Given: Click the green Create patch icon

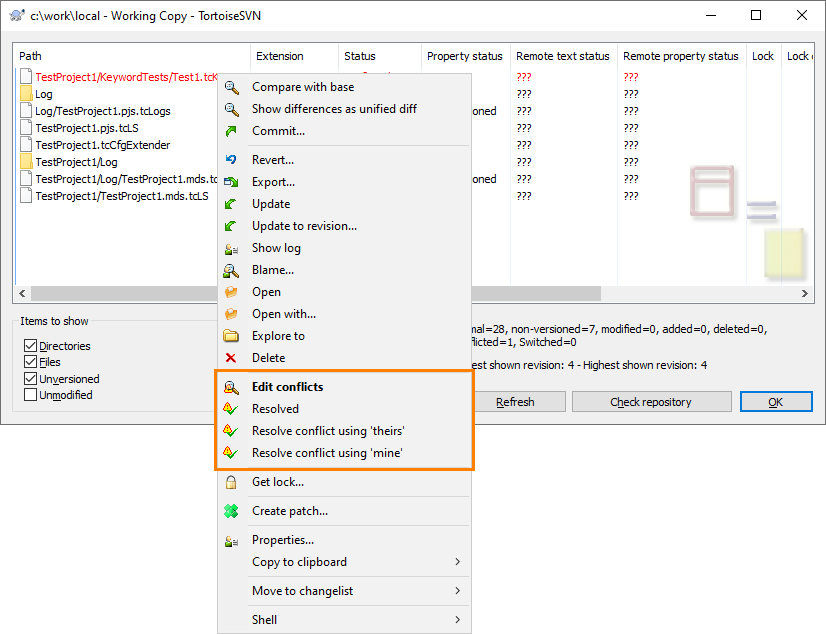Looking at the screenshot, I should pyautogui.click(x=231, y=511).
